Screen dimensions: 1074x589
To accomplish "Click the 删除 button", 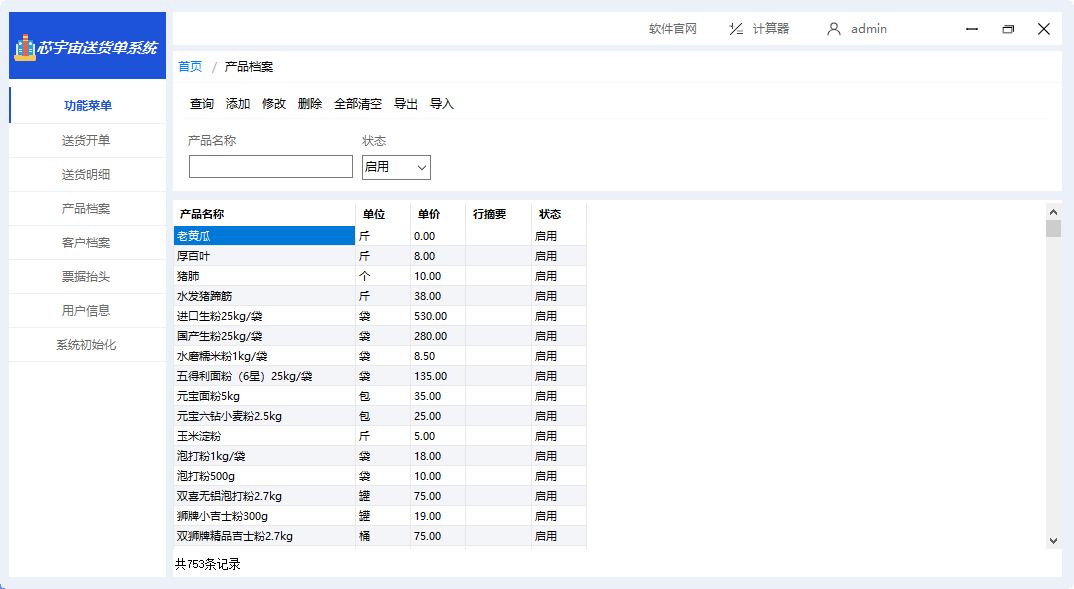I will click(x=310, y=103).
